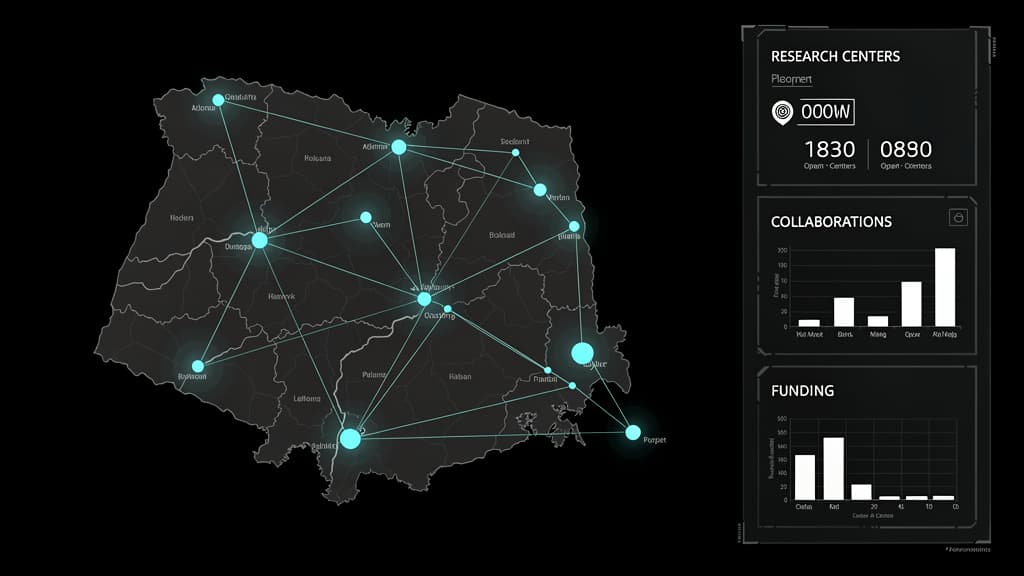This screenshot has height=576, width=1024.
Task: Select the map node near Bobcon label
Action: (x=197, y=366)
